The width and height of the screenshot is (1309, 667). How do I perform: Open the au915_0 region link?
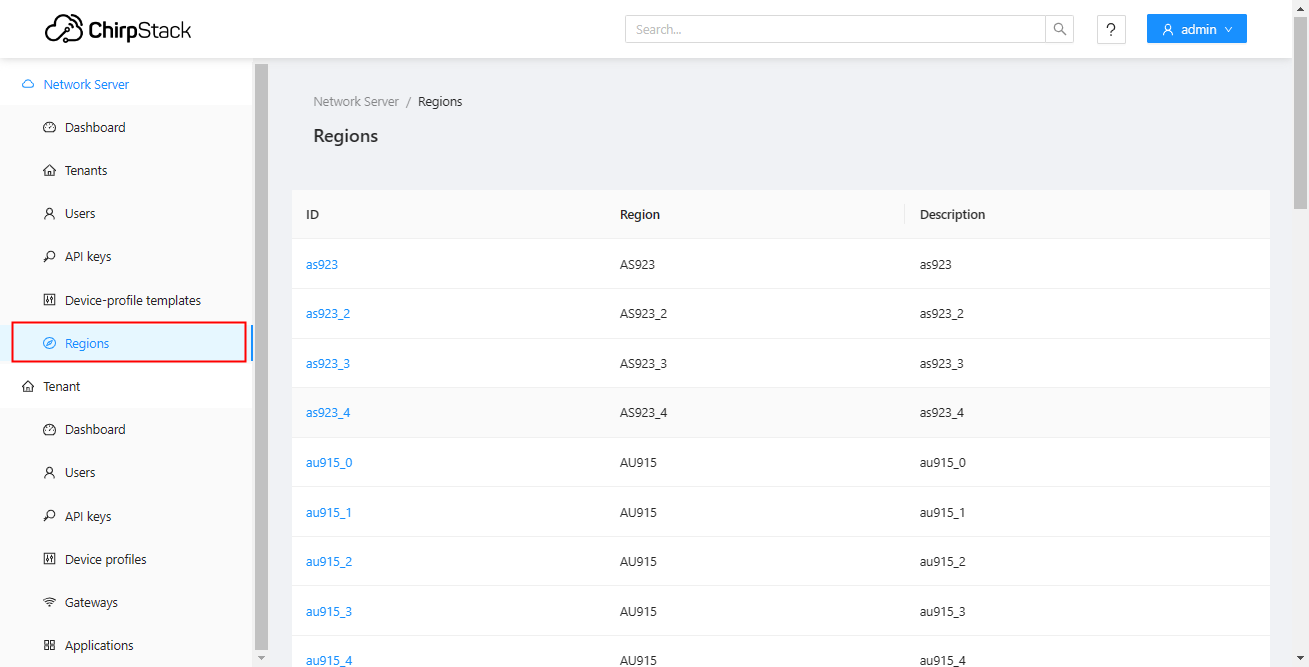point(329,463)
